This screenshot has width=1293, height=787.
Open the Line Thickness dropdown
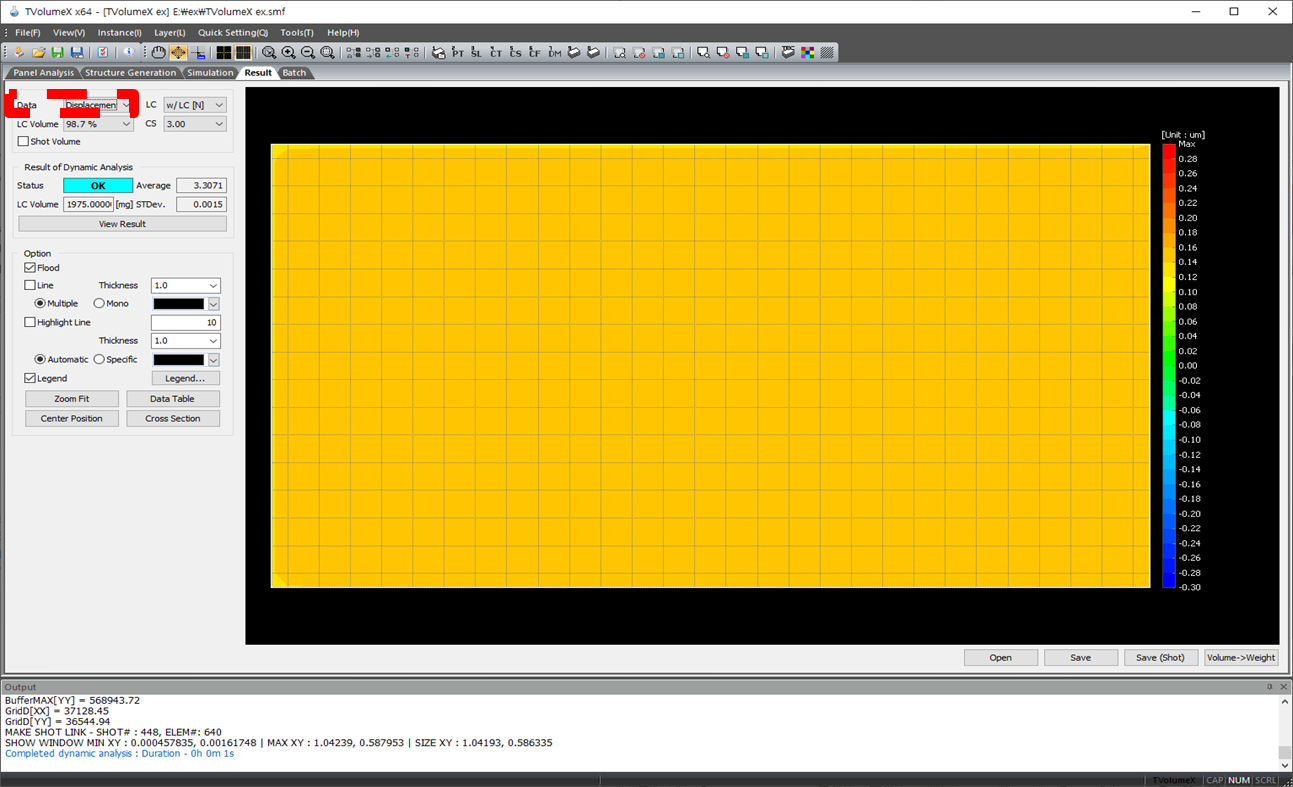pyautogui.click(x=185, y=286)
